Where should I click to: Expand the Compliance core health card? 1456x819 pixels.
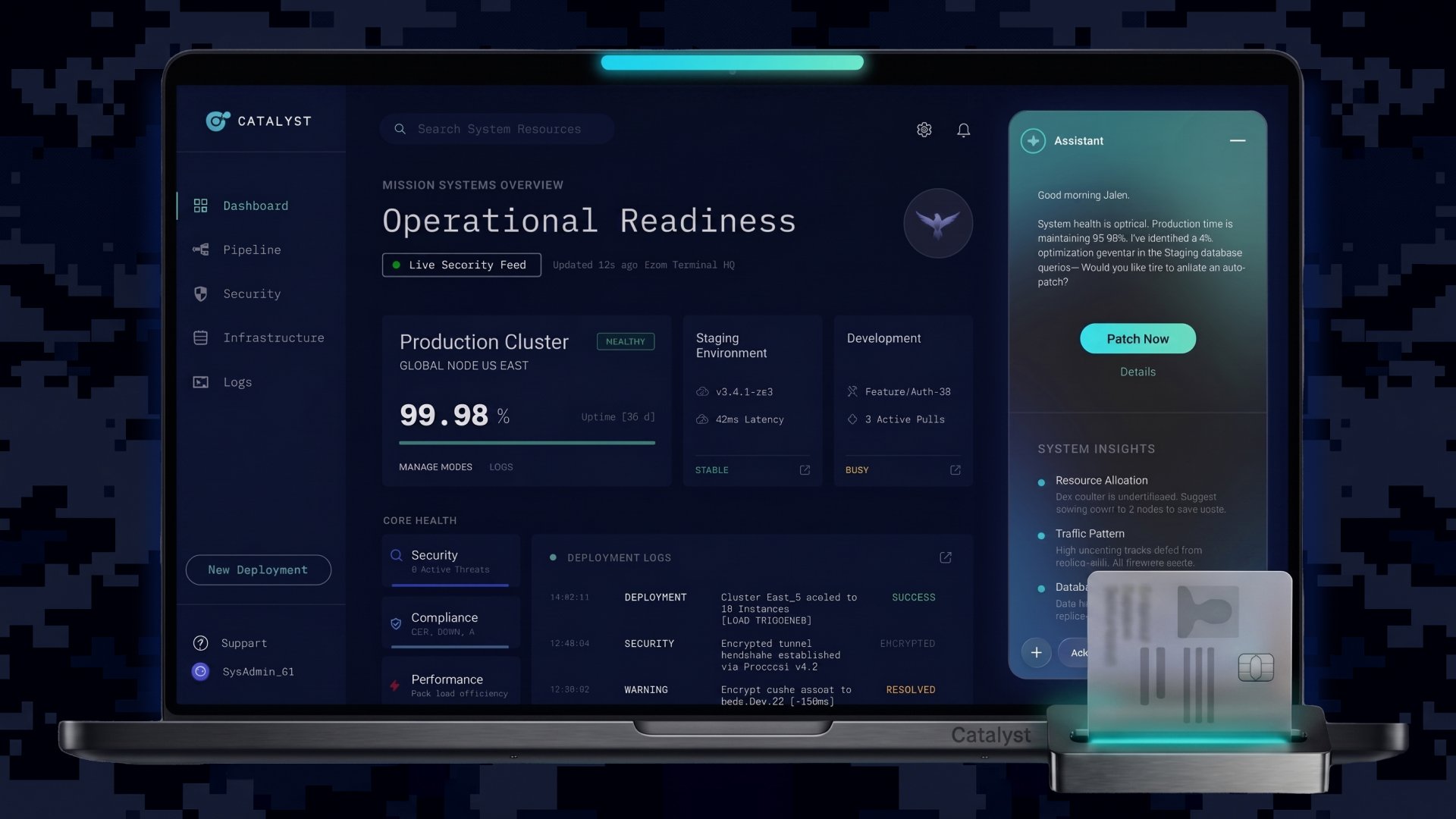coord(451,623)
